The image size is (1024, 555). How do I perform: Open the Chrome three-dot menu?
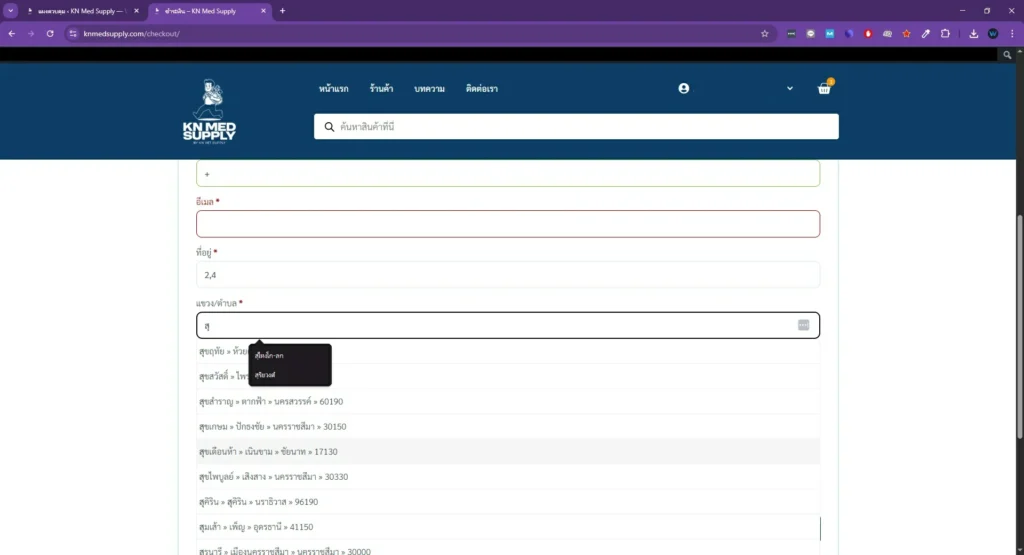[x=1012, y=33]
